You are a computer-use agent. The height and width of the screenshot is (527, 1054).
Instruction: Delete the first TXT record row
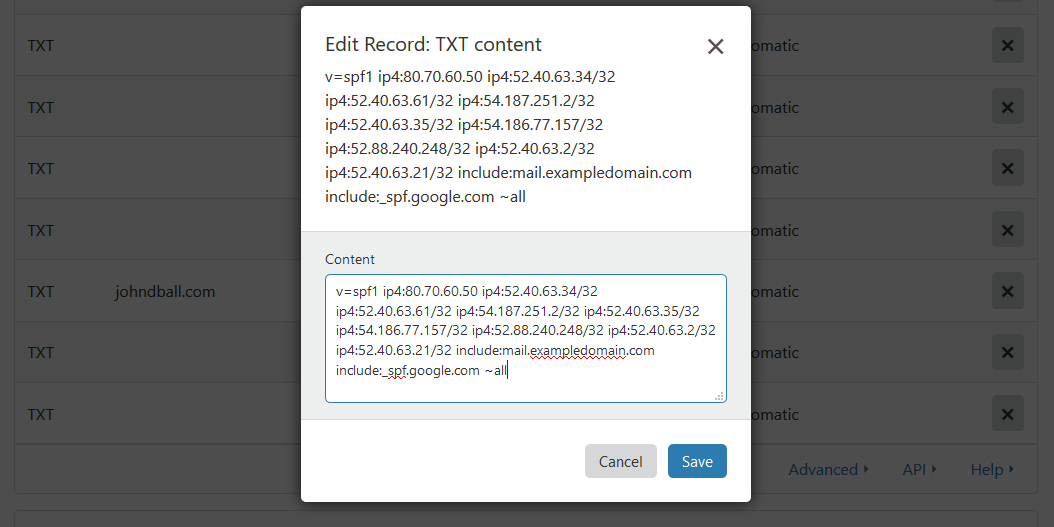(1008, 46)
